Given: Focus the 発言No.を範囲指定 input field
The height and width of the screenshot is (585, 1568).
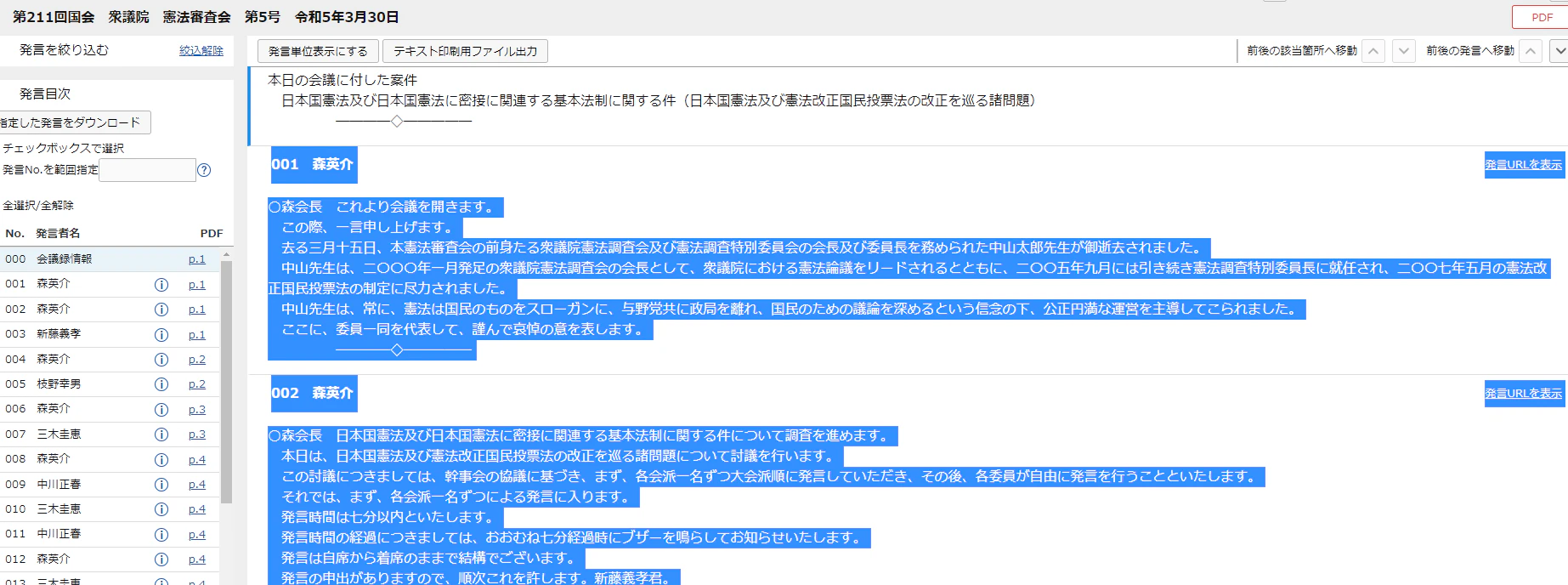Looking at the screenshot, I should click(148, 170).
